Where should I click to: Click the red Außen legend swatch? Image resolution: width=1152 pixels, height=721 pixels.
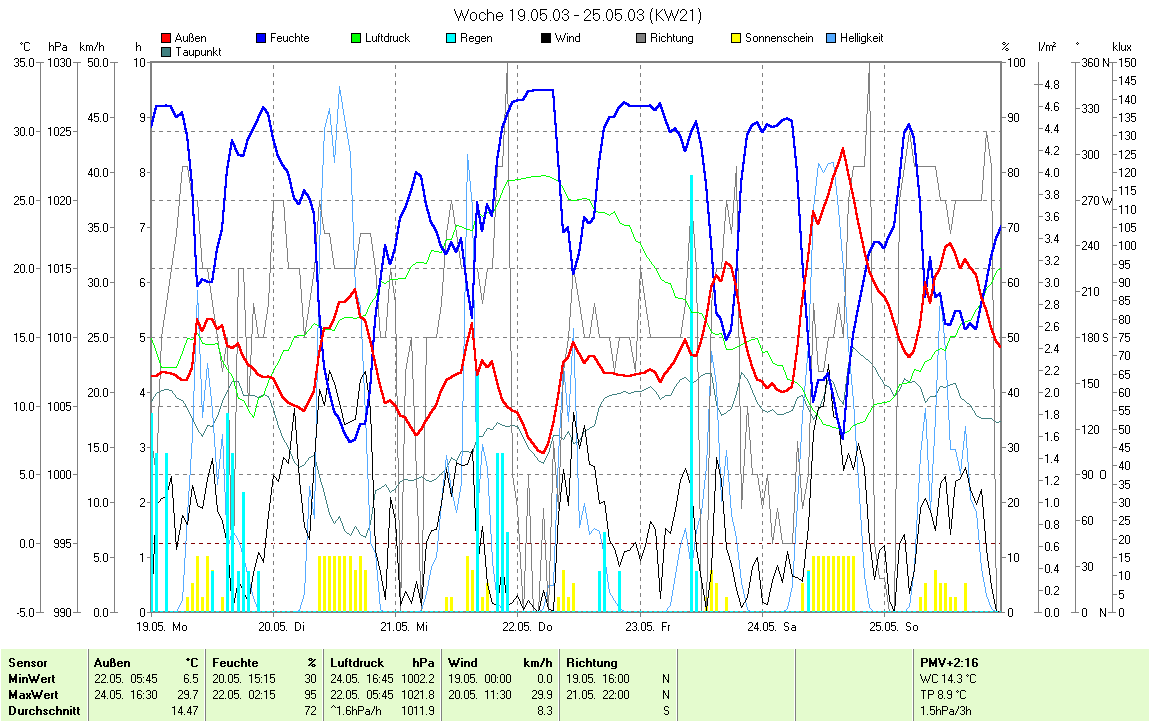166,39
